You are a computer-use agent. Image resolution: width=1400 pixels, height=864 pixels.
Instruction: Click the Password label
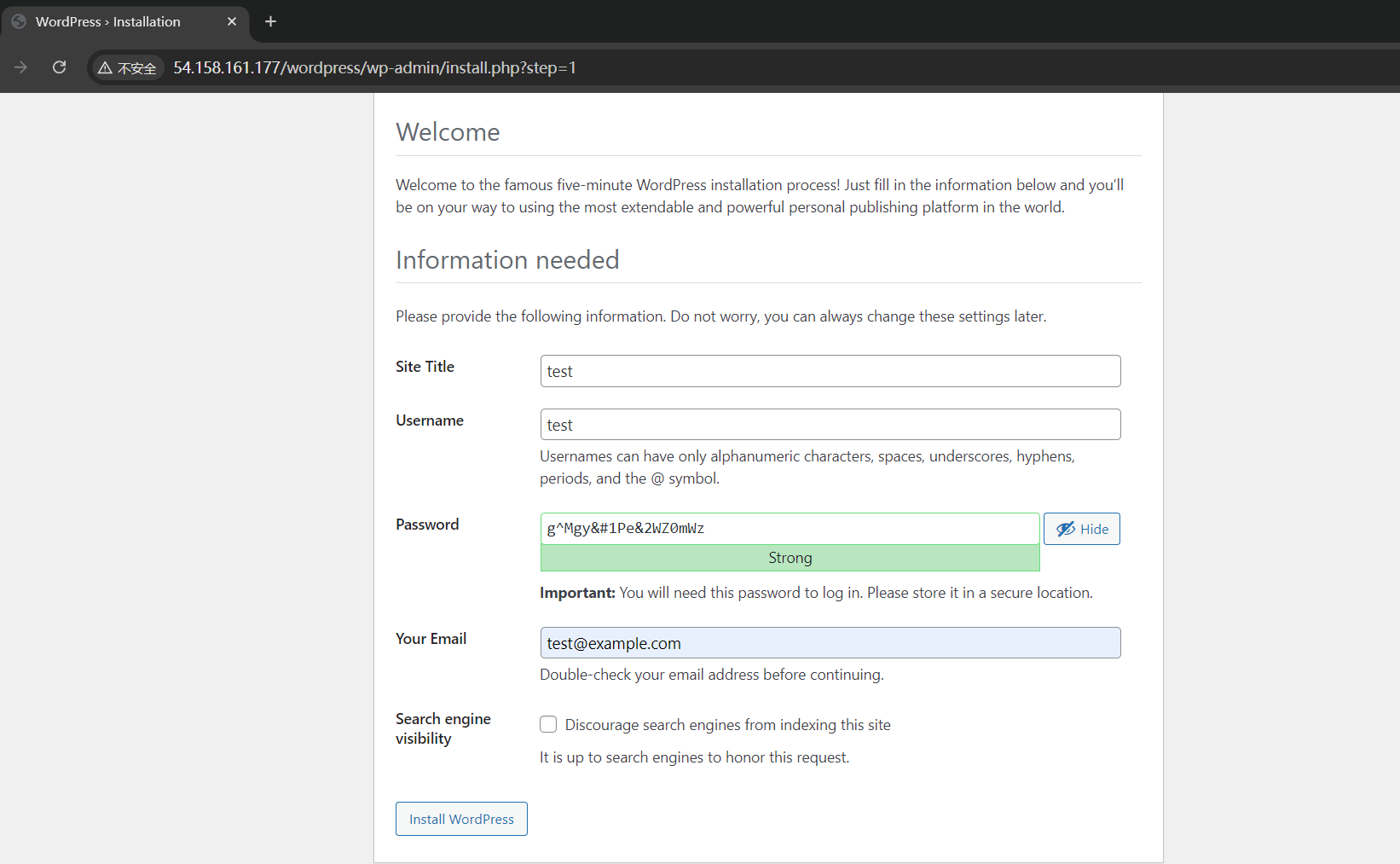coord(427,525)
